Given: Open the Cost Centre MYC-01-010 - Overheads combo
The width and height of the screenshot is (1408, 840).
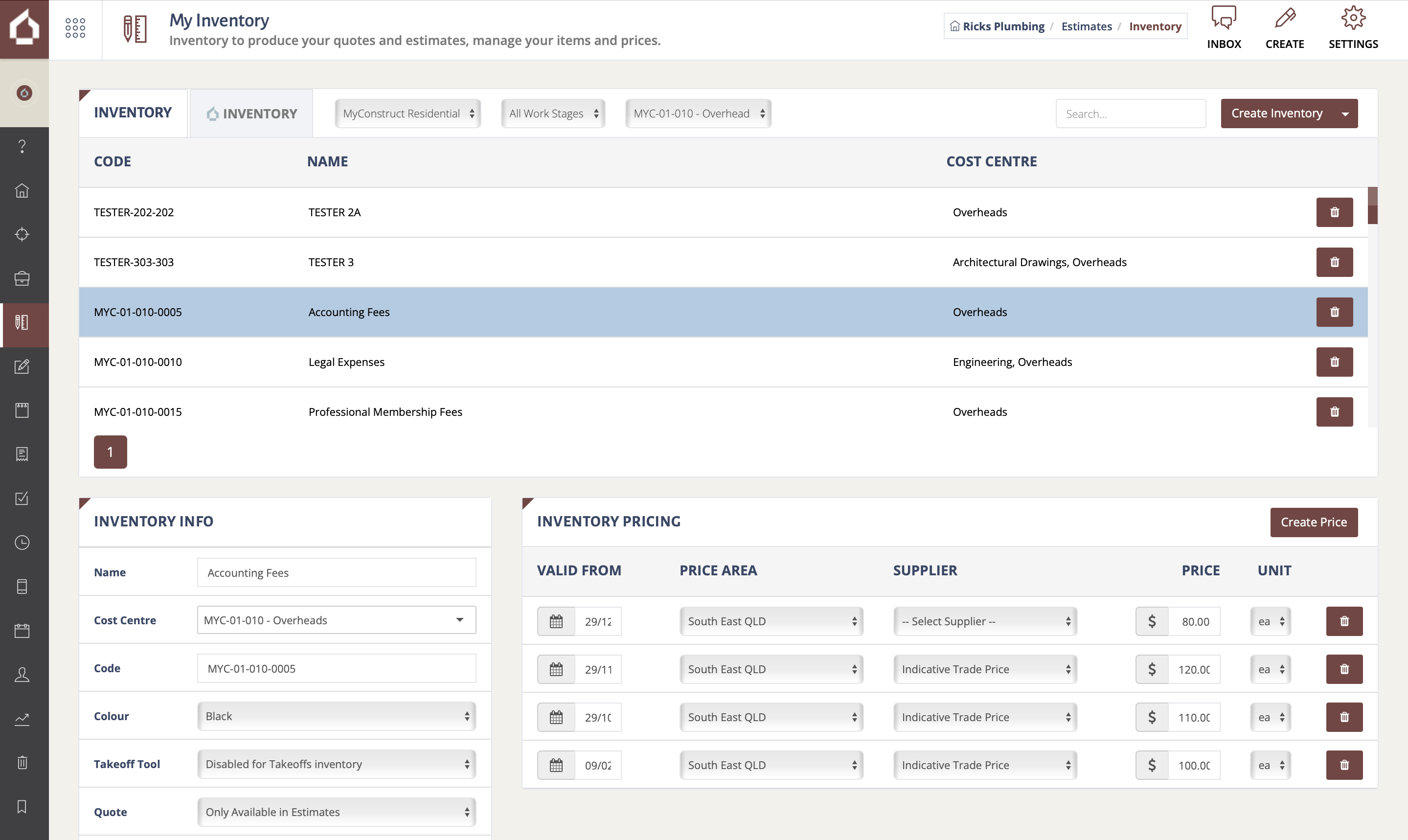Looking at the screenshot, I should [337, 620].
